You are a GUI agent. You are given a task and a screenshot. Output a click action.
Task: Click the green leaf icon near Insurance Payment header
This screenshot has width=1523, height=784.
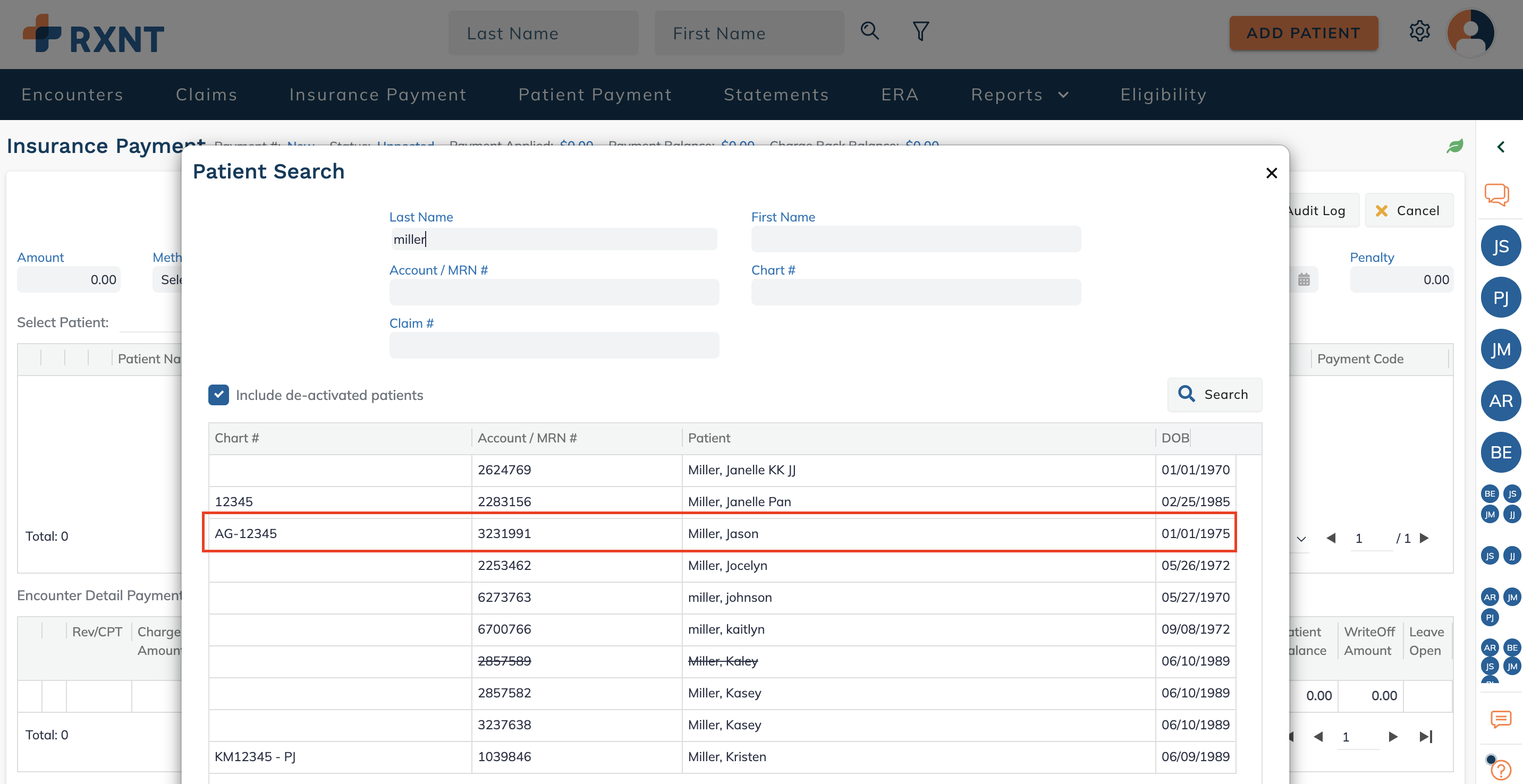click(x=1455, y=146)
